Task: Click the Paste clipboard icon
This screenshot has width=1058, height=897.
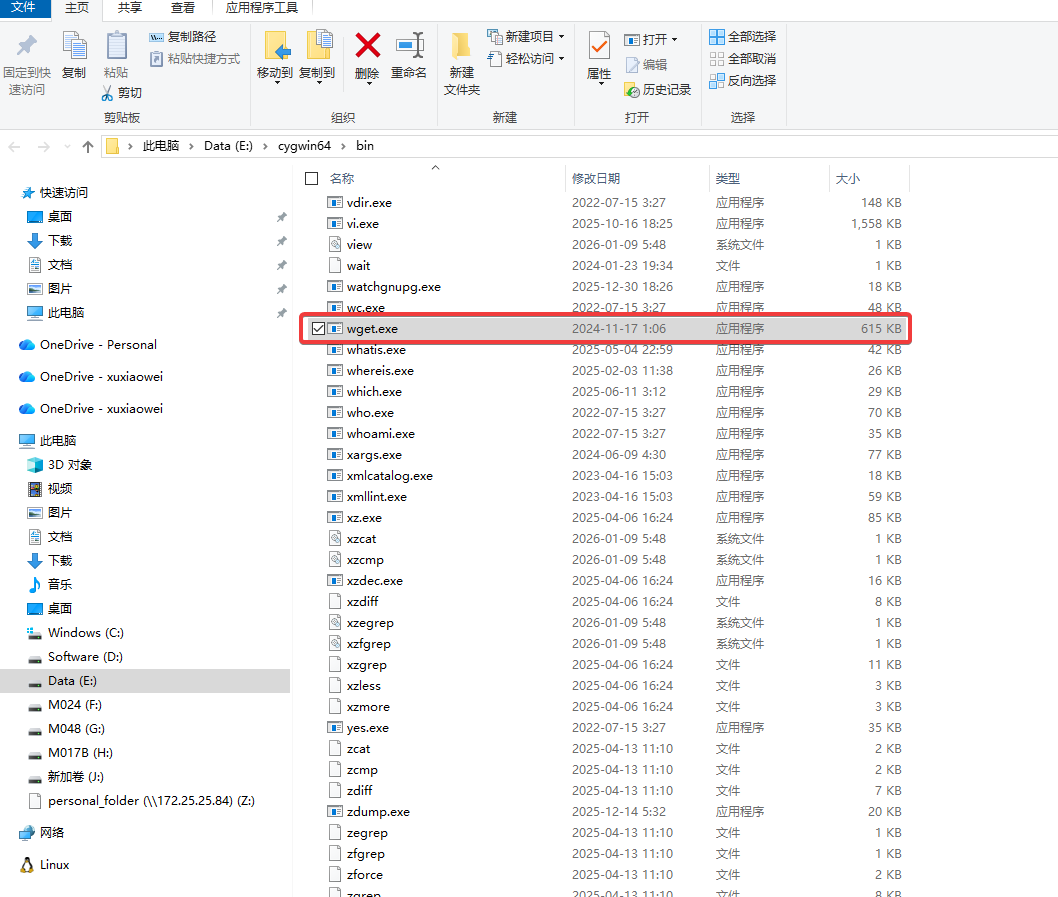Action: 116,46
